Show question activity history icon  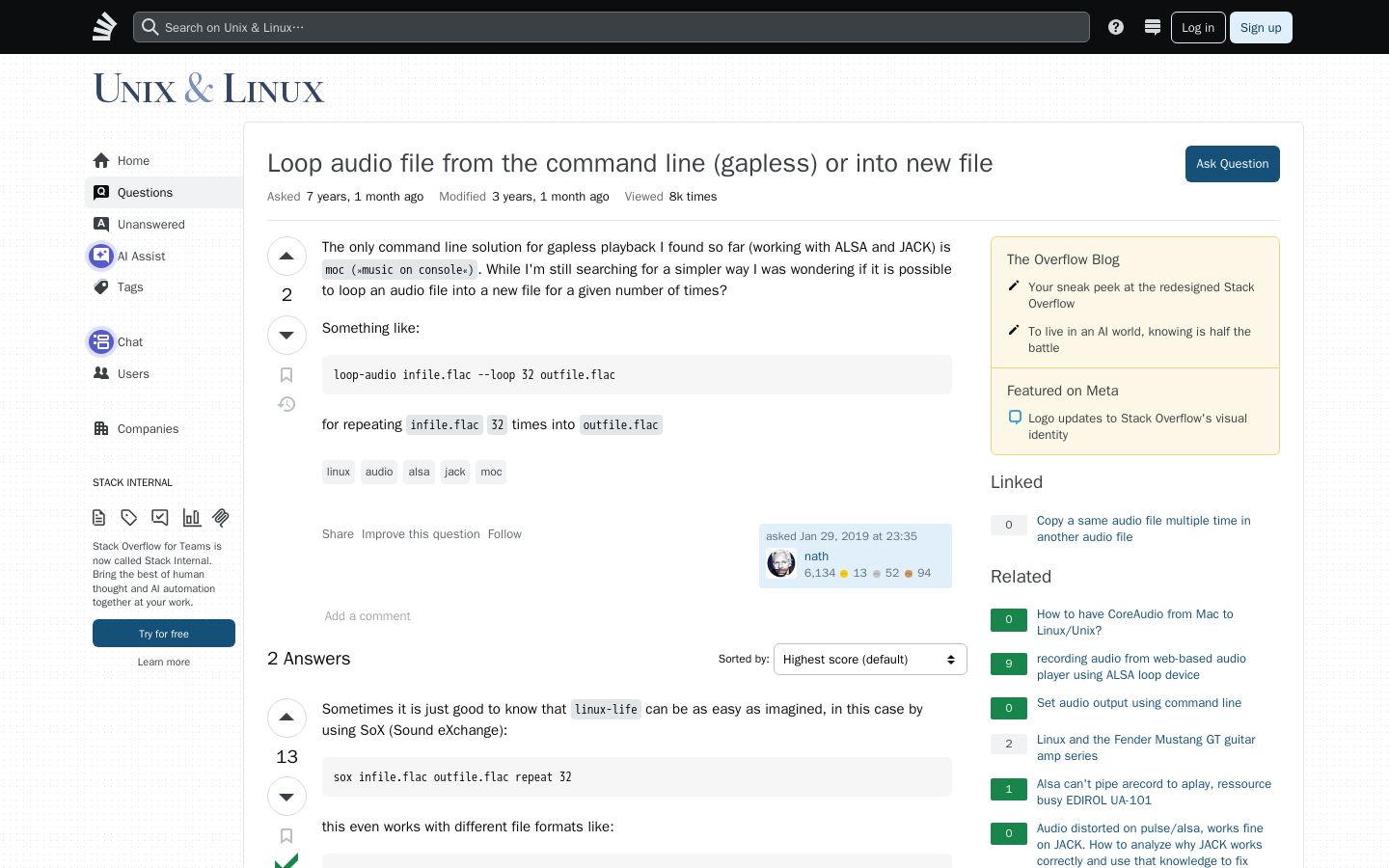click(286, 404)
